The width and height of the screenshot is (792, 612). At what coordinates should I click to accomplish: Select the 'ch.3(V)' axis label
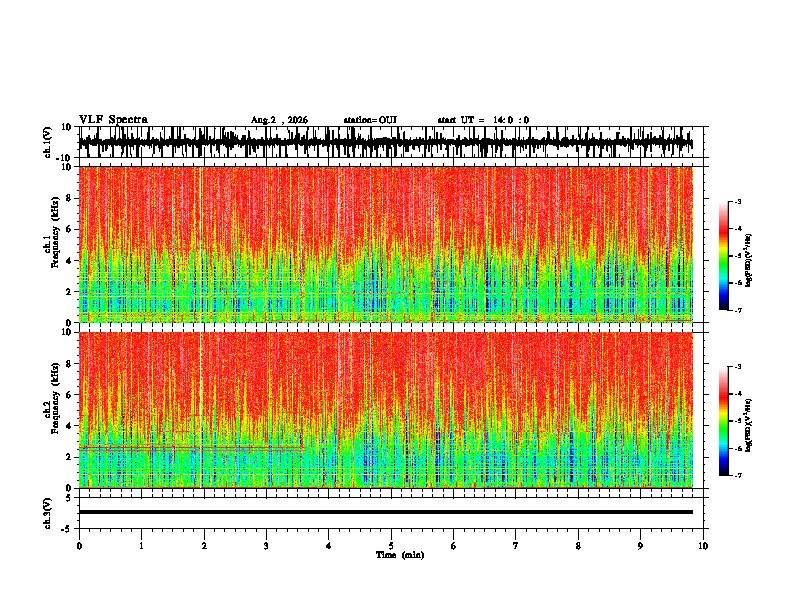(48, 513)
